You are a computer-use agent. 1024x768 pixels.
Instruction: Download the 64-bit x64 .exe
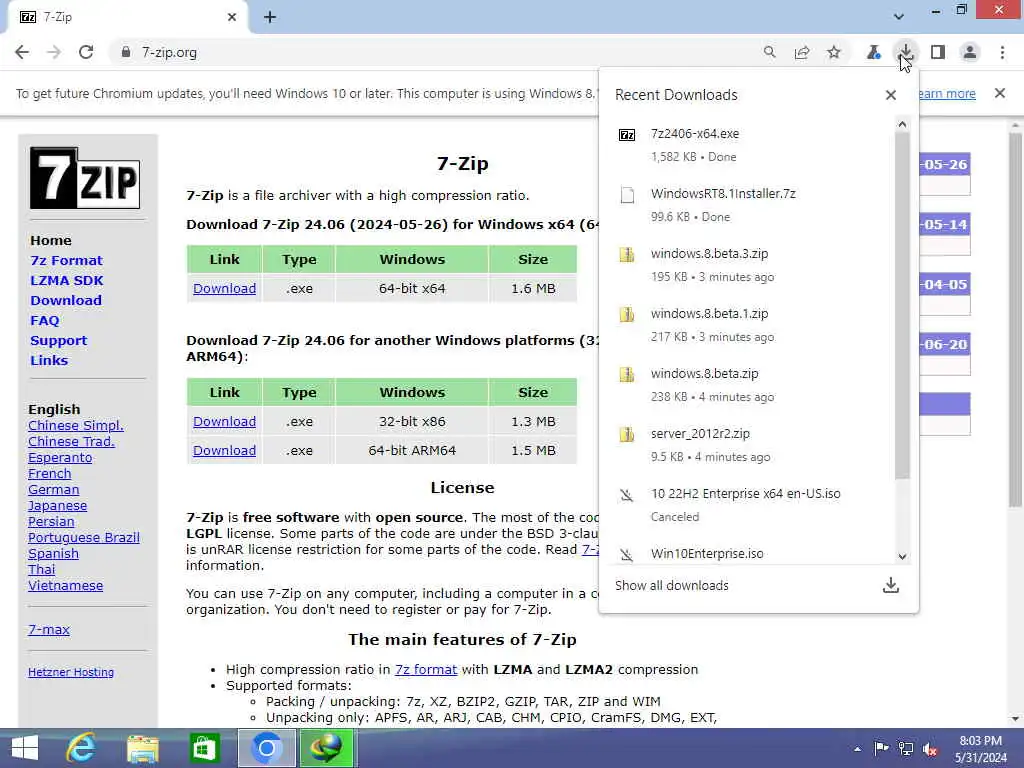pyautogui.click(x=224, y=289)
